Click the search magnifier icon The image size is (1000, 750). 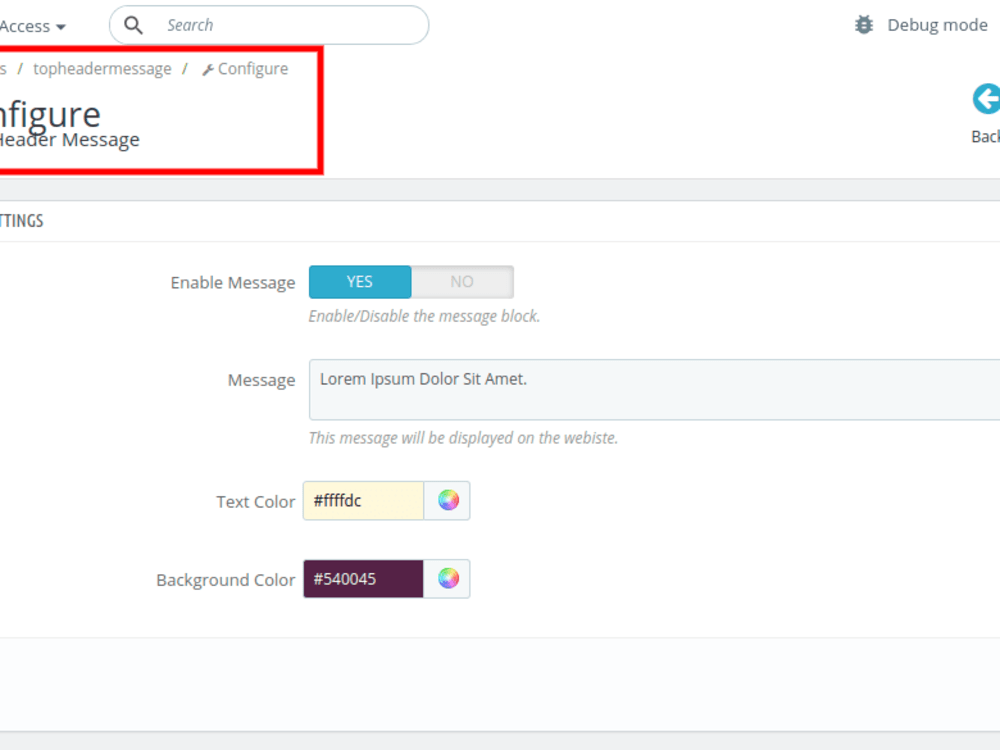click(x=133, y=25)
